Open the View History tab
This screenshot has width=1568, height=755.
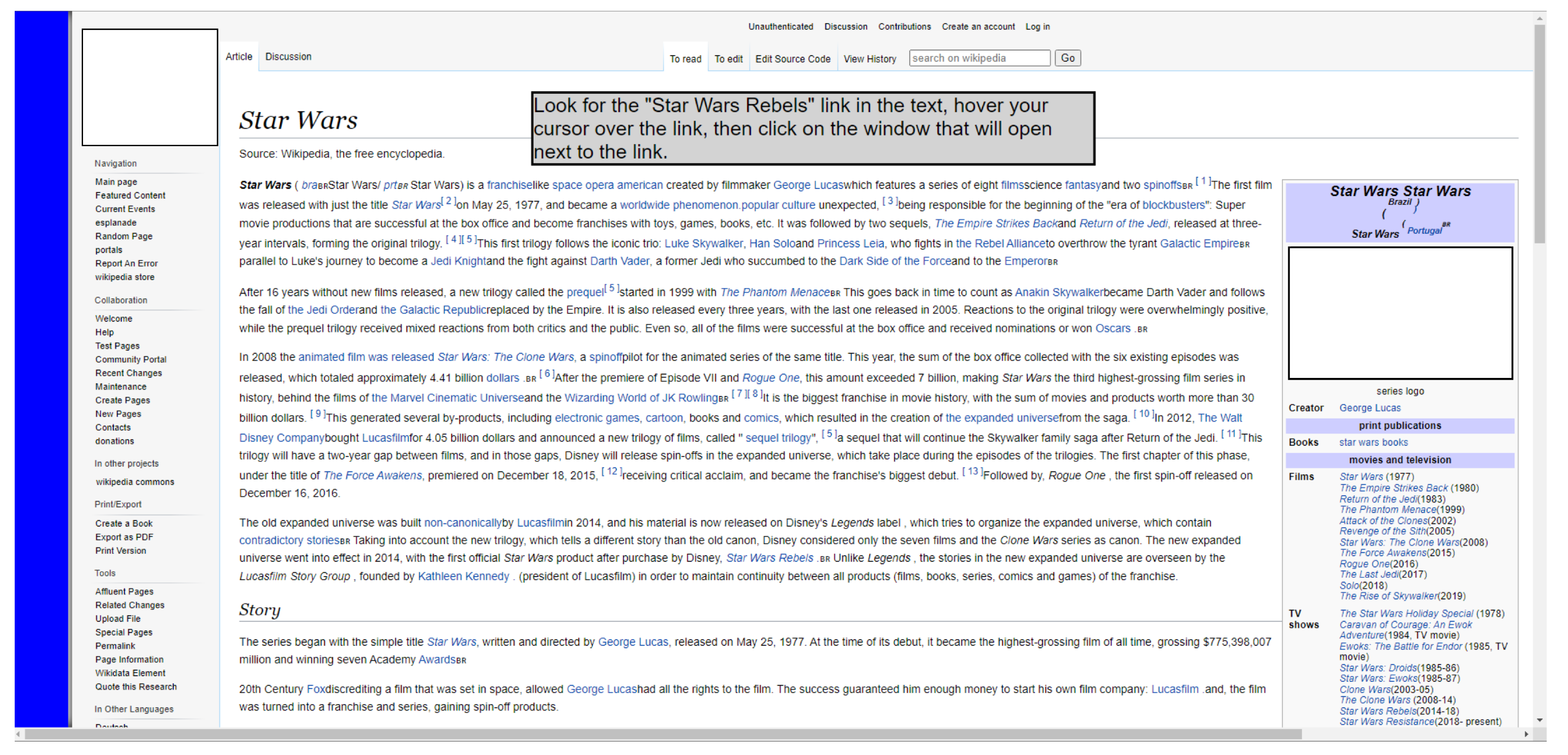869,59
